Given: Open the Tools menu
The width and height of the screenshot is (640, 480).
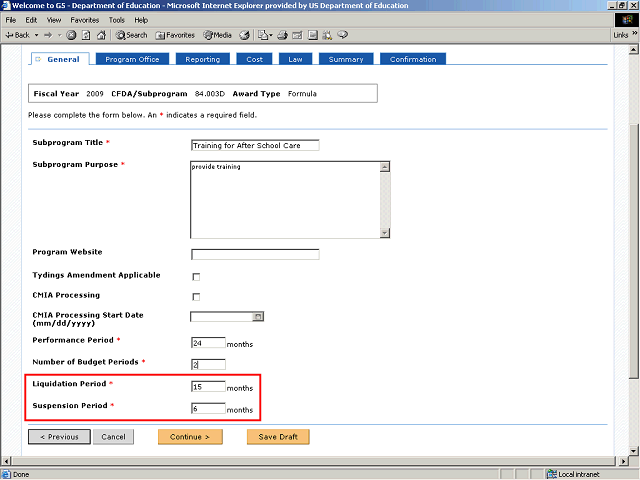Looking at the screenshot, I should pyautogui.click(x=116, y=20).
